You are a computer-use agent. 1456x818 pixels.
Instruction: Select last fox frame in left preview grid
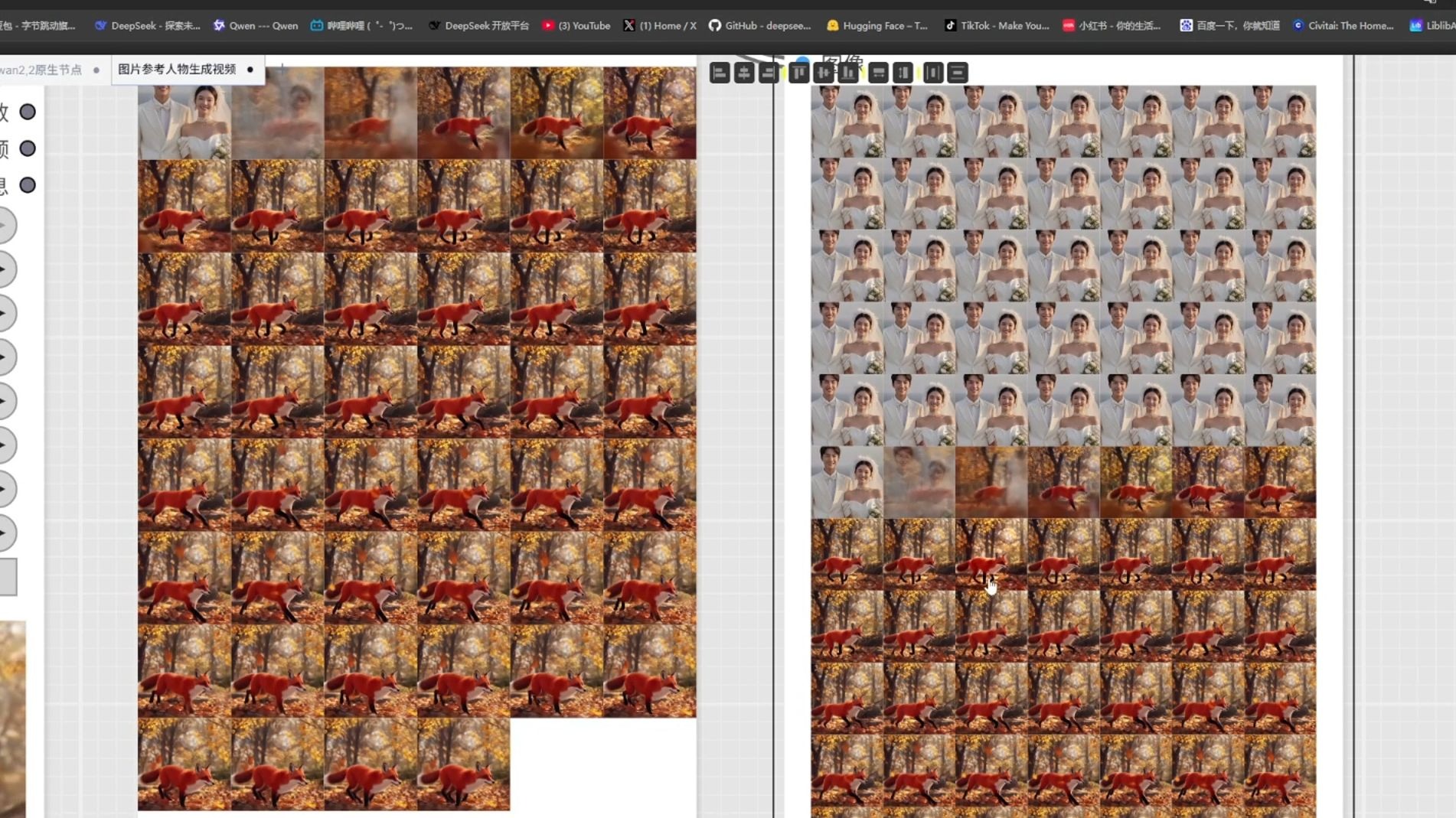coord(463,764)
